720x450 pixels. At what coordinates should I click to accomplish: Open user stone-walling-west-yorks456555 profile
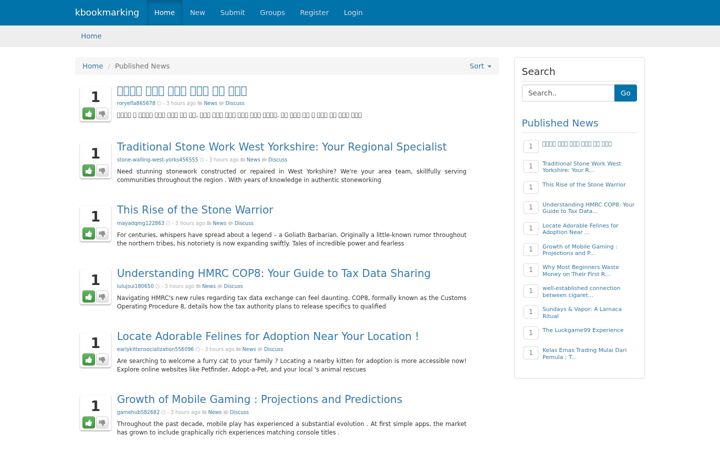coord(157,160)
